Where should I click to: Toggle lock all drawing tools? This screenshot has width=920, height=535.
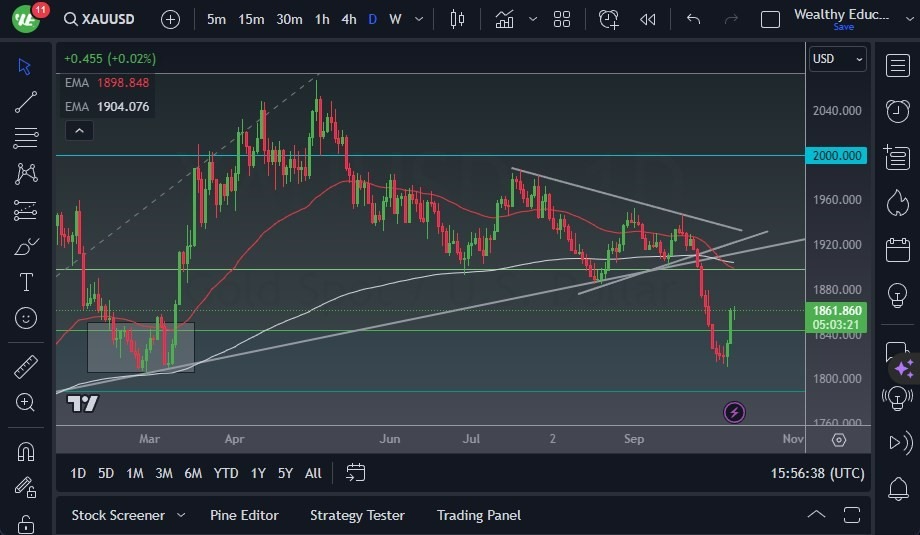(26, 523)
